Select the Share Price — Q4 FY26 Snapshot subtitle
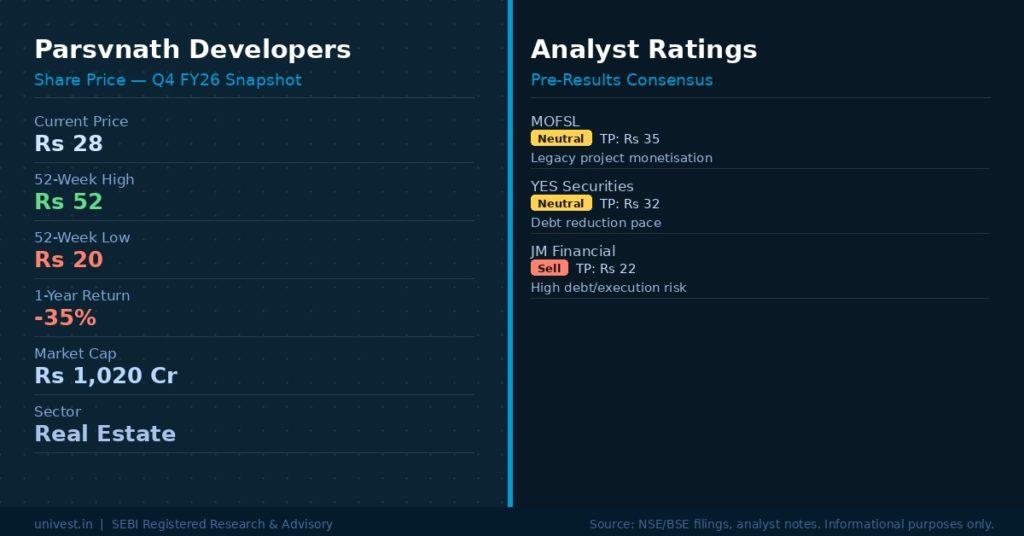This screenshot has width=1024, height=536. (168, 80)
